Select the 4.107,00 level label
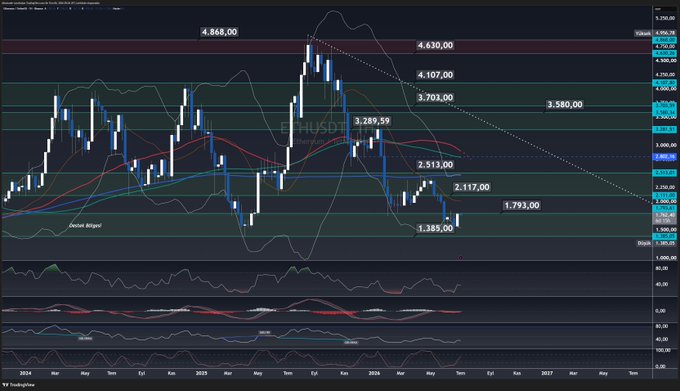 pyautogui.click(x=435, y=75)
